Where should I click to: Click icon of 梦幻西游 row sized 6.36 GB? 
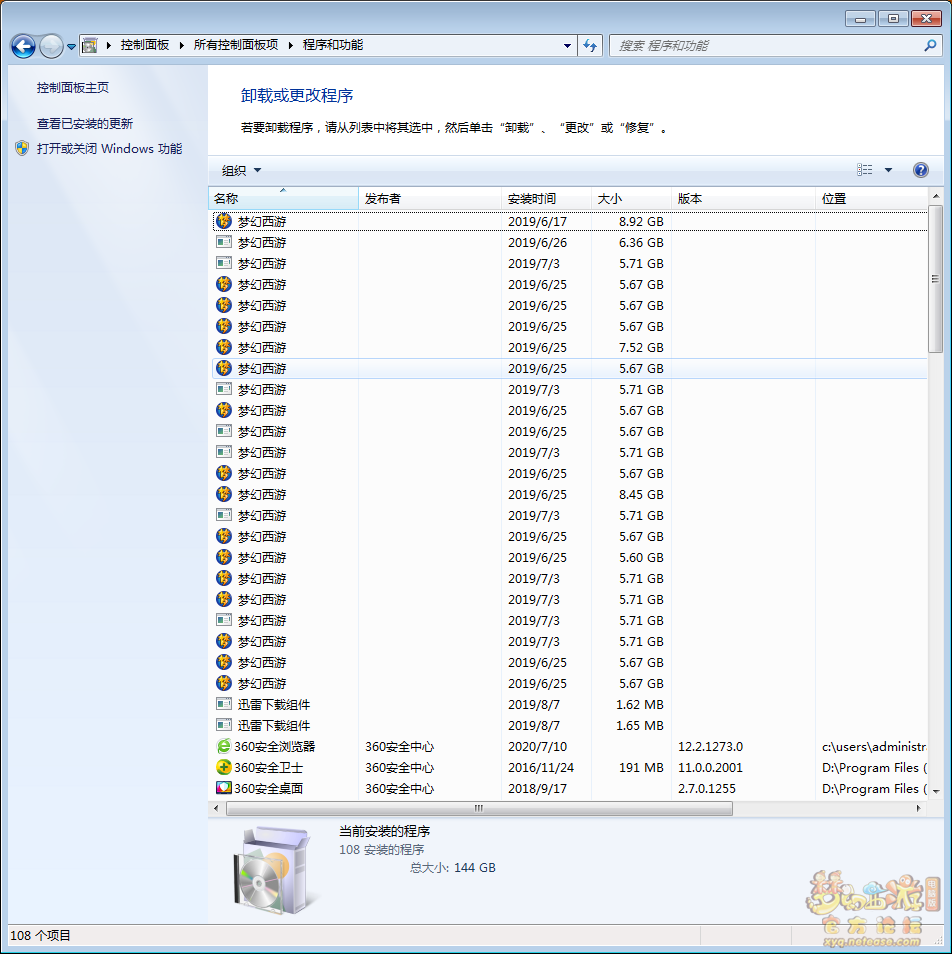click(x=224, y=242)
